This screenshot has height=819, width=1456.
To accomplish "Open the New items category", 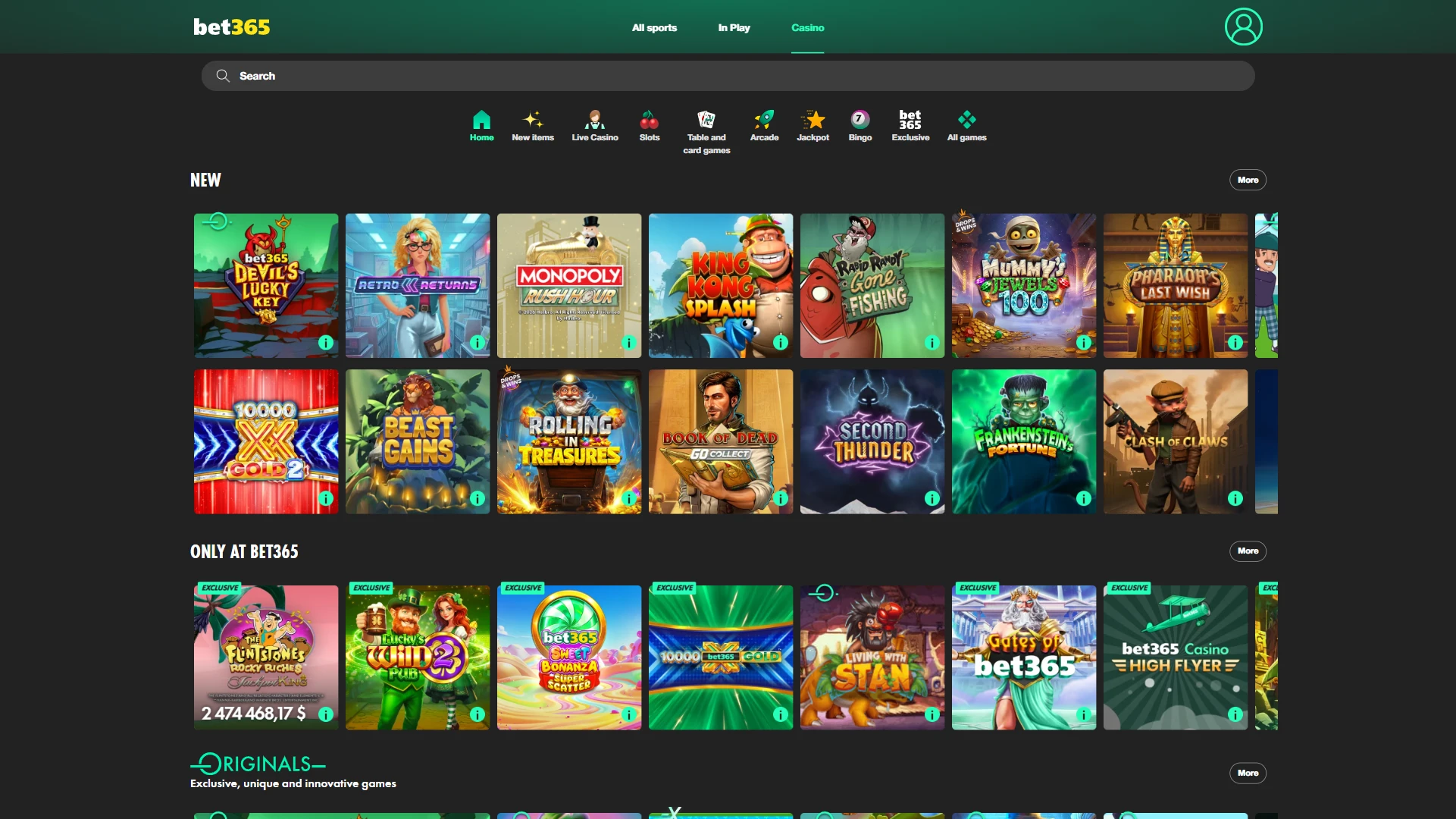I will (x=533, y=127).
